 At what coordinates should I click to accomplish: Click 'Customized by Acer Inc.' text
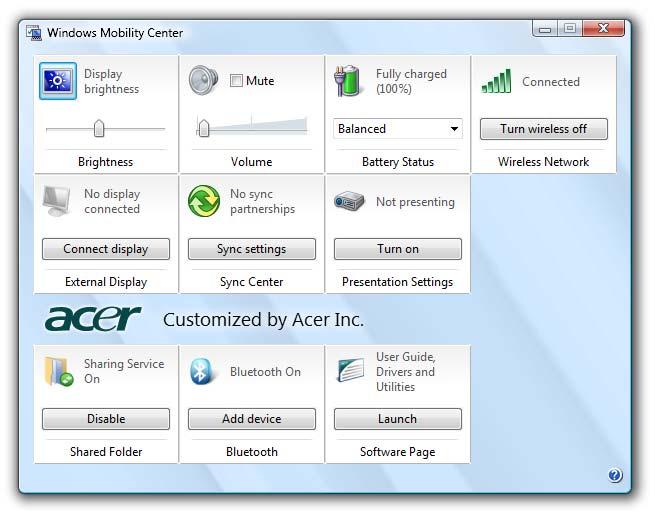pyautogui.click(x=263, y=320)
